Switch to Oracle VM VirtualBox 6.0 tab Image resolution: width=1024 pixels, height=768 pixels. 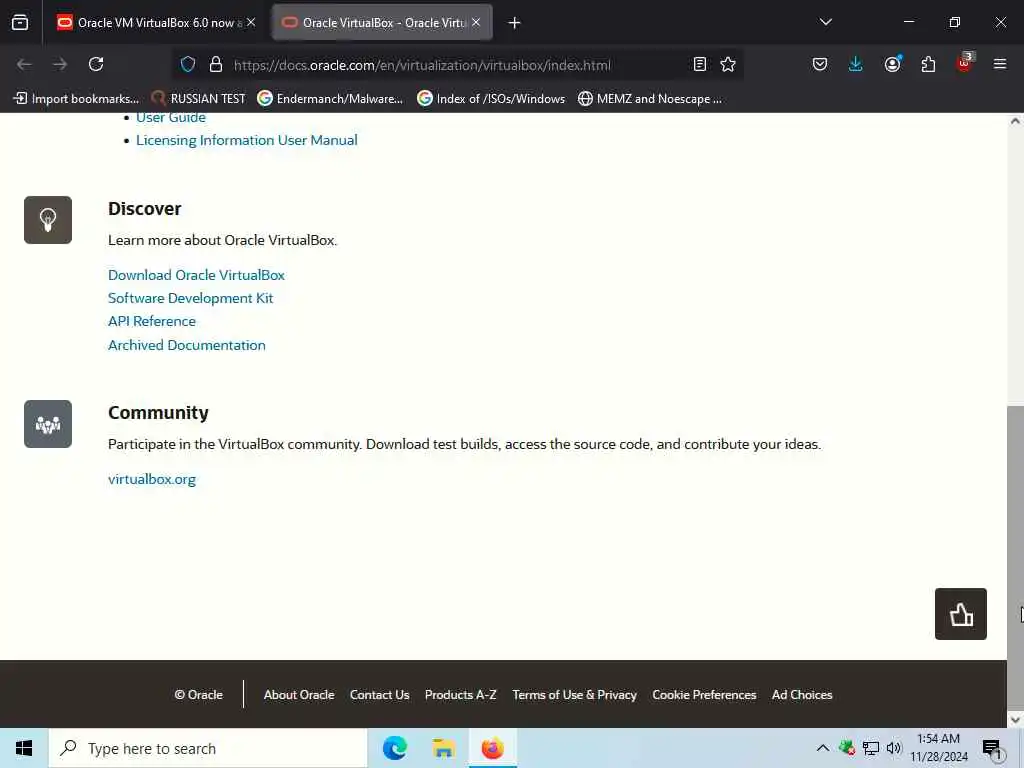156,23
